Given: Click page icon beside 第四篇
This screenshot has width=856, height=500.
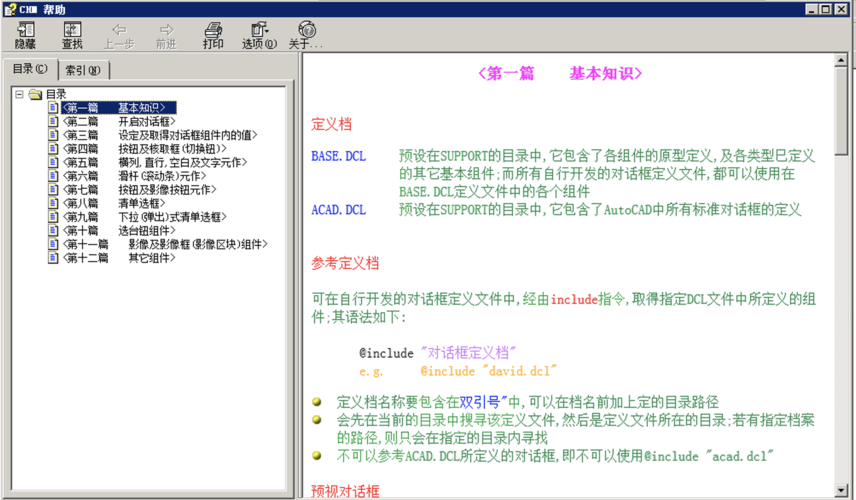Looking at the screenshot, I should (53, 148).
